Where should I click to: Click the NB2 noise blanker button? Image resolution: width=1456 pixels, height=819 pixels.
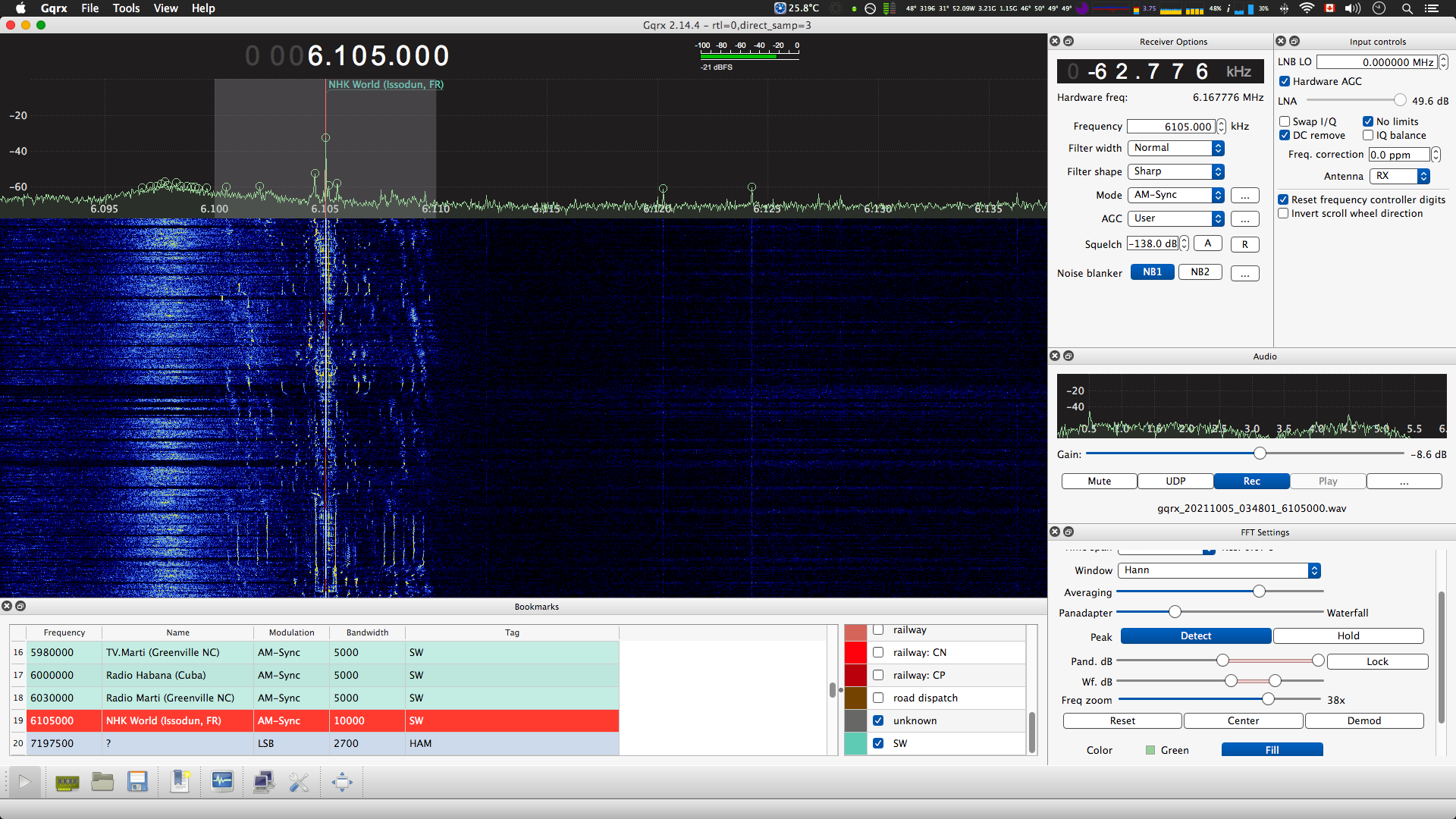coord(1200,272)
